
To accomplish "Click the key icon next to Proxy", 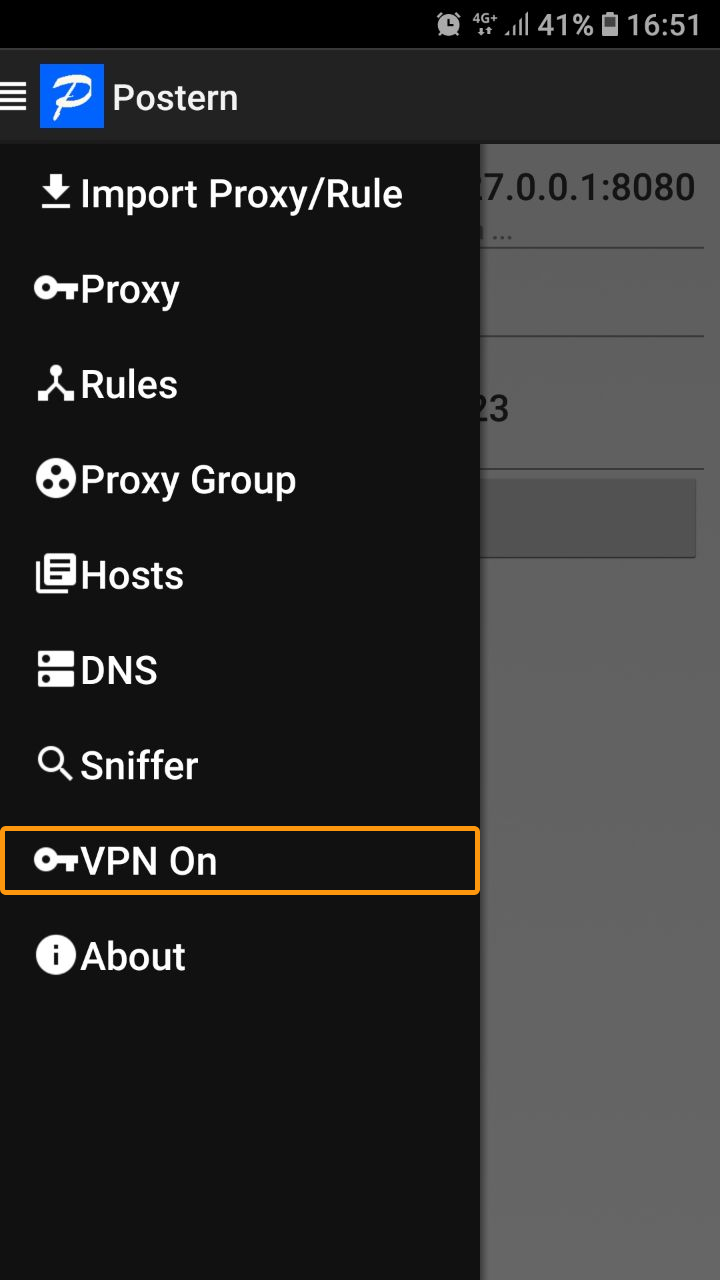I will pyautogui.click(x=56, y=289).
